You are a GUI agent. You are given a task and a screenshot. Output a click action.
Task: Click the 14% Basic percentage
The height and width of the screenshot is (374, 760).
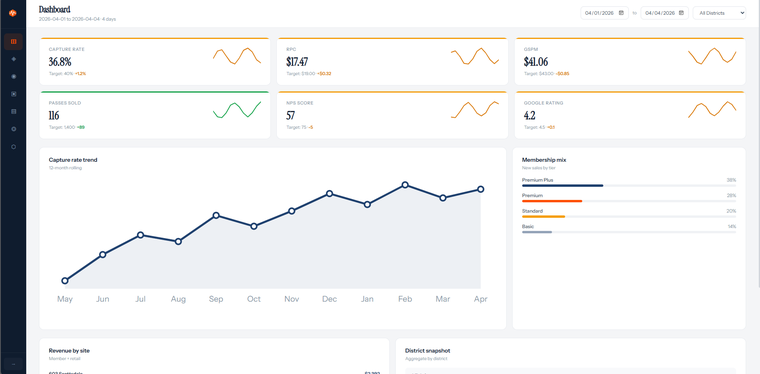(x=731, y=226)
